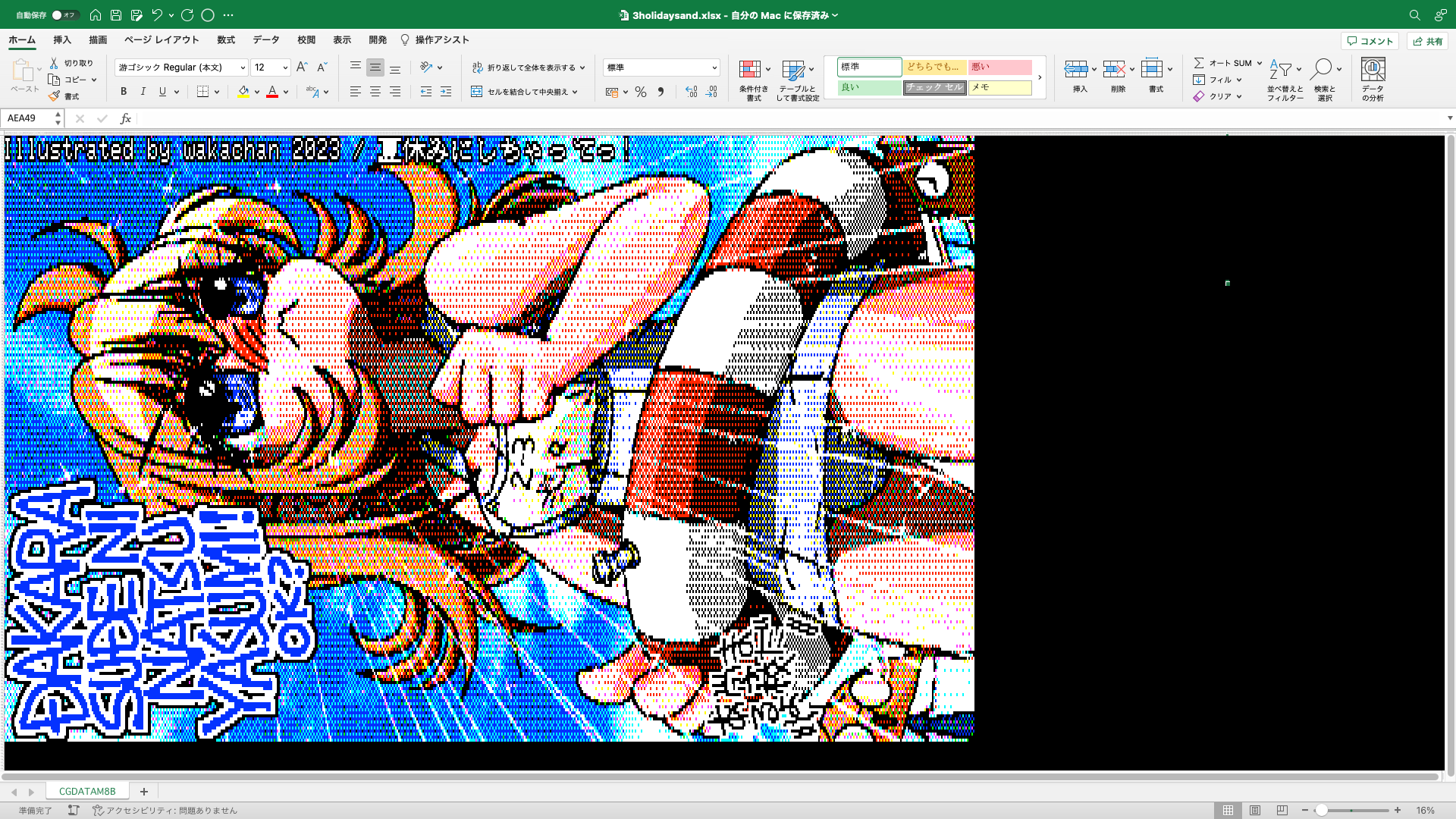1456x819 pixels.
Task: Apply comma number style
Action: pos(661,92)
